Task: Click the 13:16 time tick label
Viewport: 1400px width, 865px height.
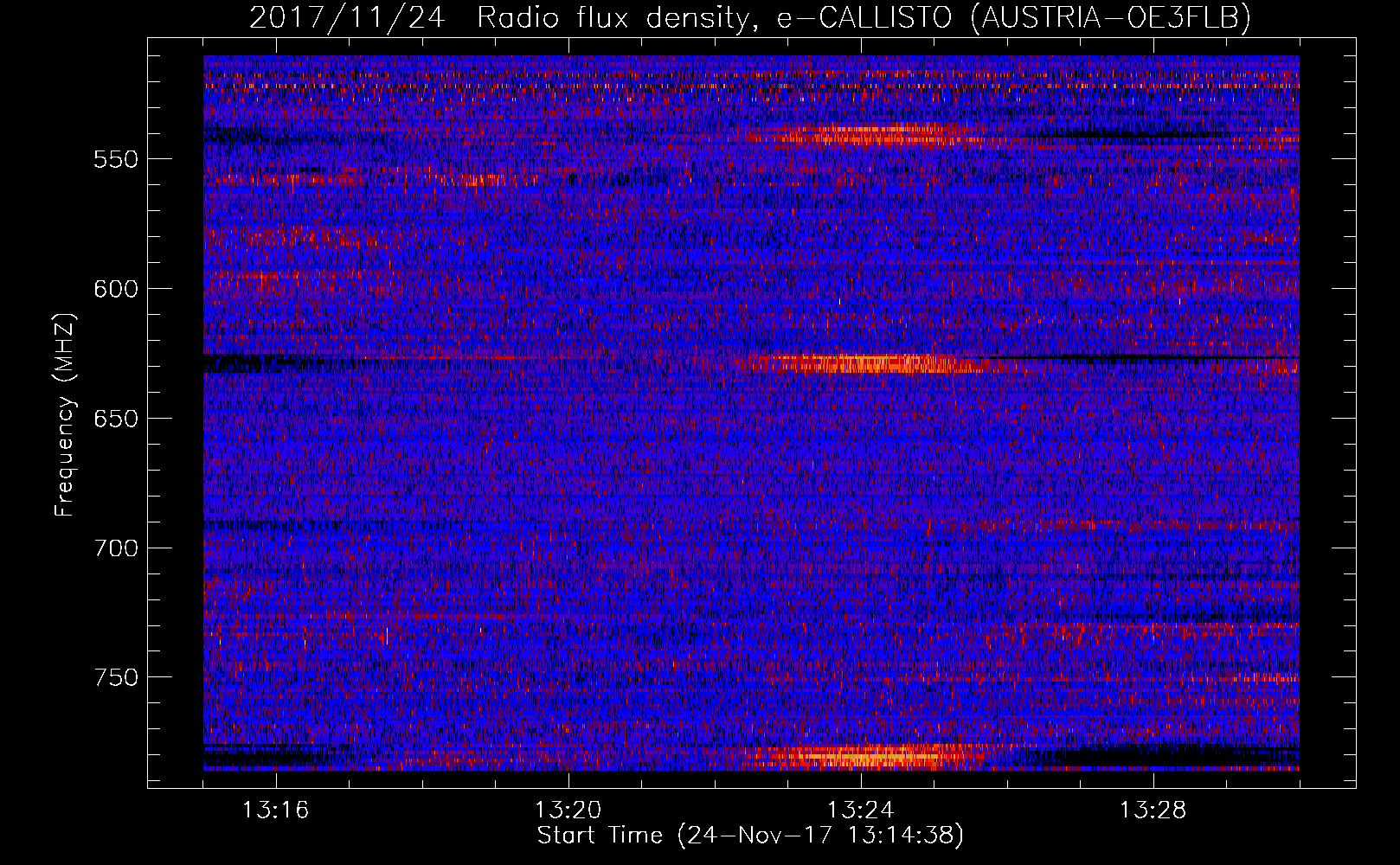Action: [x=276, y=811]
